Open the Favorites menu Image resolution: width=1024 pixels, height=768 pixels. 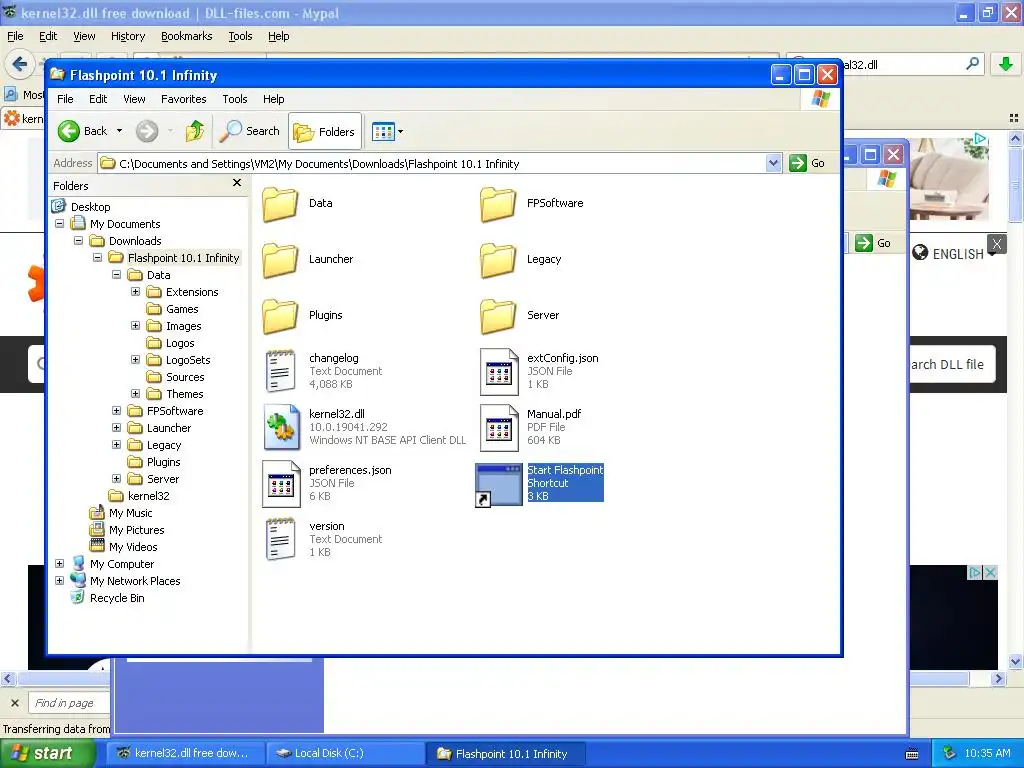click(x=184, y=99)
